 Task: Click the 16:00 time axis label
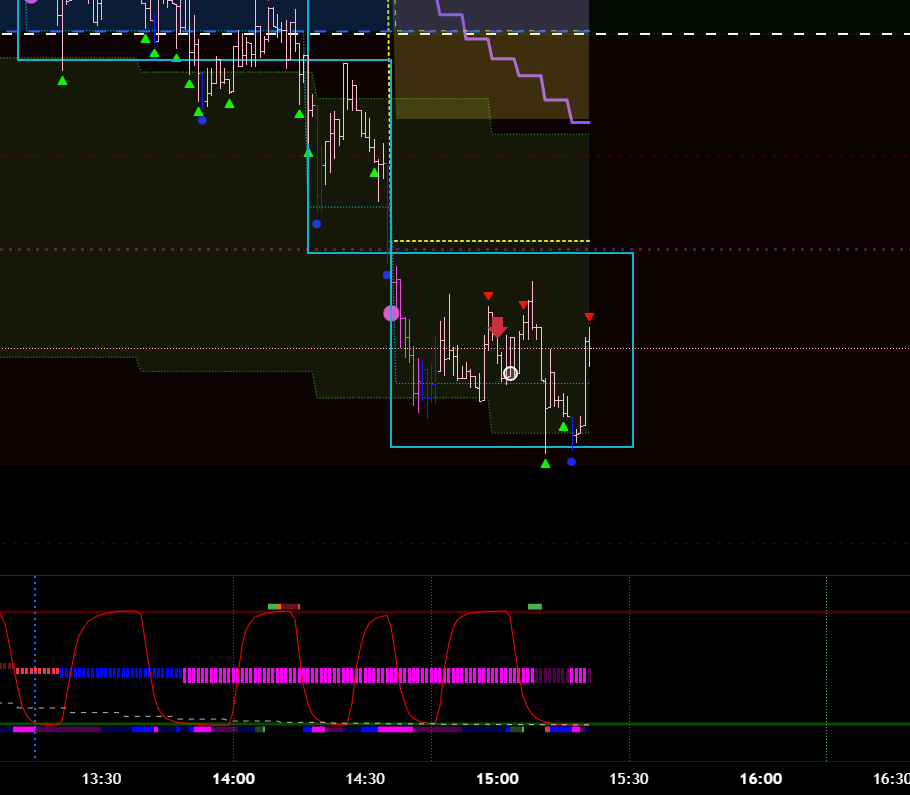(x=760, y=779)
